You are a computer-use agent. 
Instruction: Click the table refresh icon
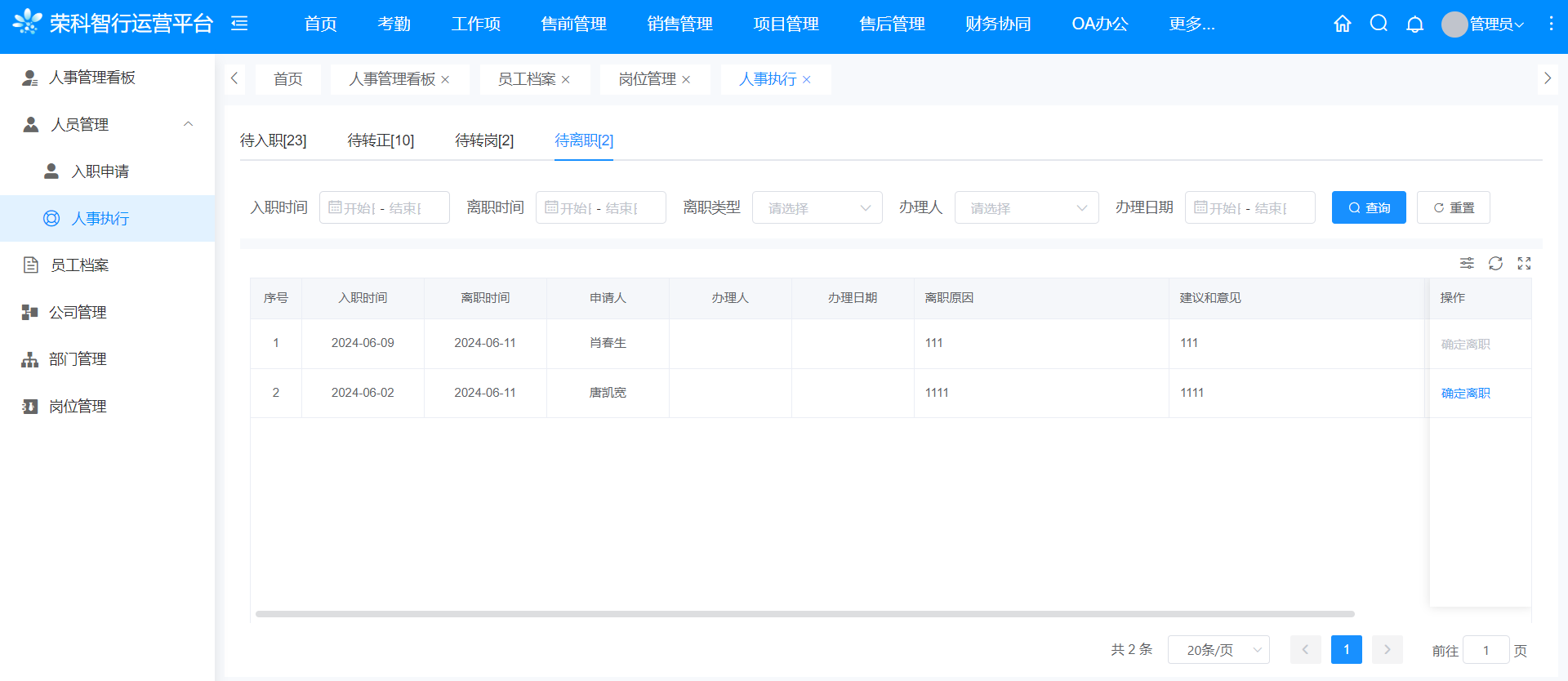click(x=1495, y=263)
